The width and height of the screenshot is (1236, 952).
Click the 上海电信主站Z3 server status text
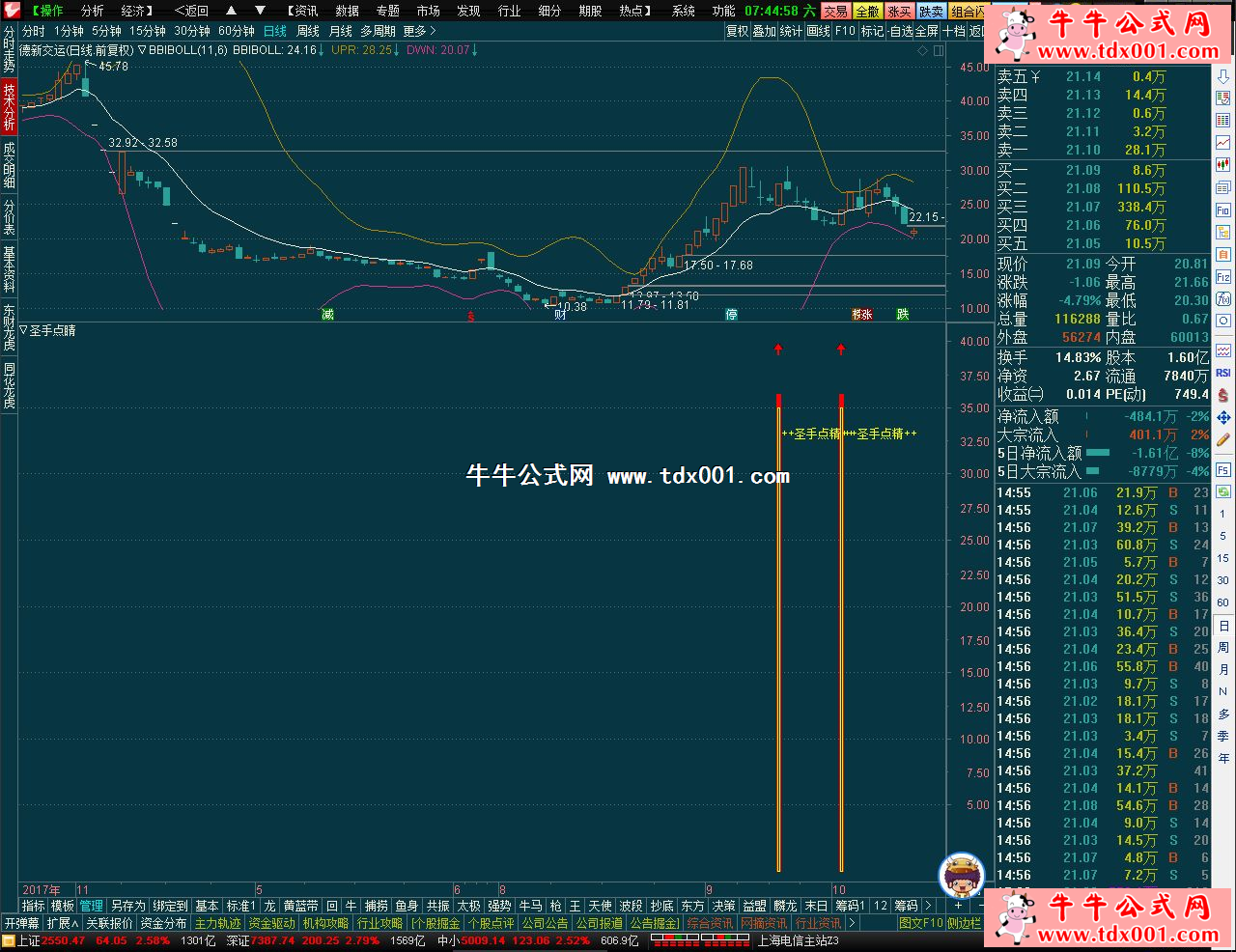[798, 940]
